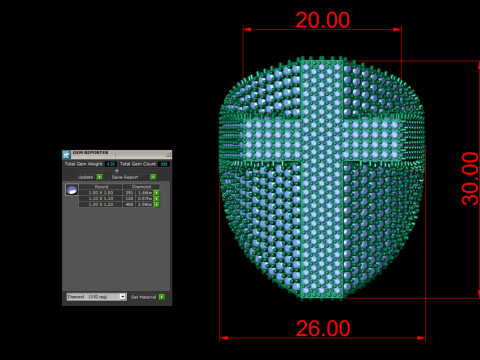This screenshot has height=360, width=480.
Task: Click the Gem Reporter window logo icon
Action: tap(66, 154)
